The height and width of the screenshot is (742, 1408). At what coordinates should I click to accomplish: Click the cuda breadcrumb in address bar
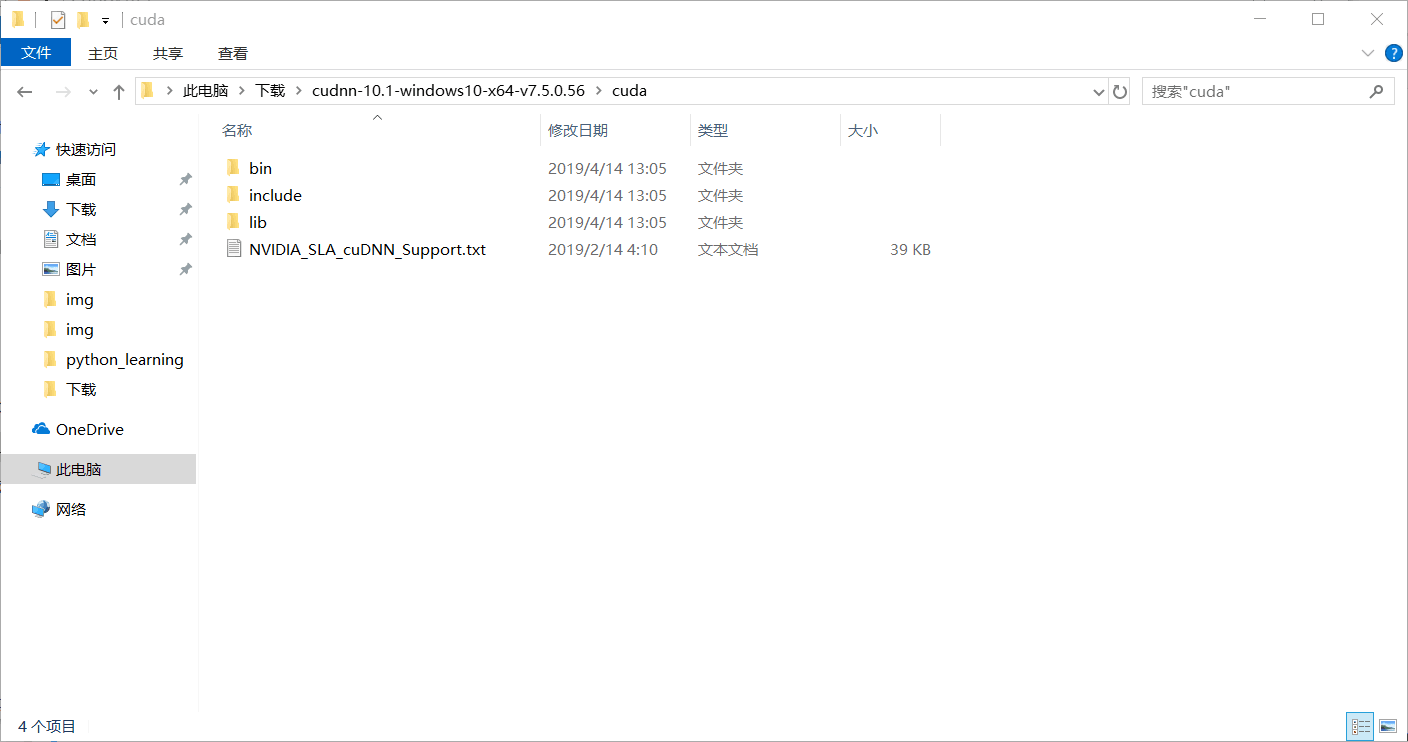629,91
